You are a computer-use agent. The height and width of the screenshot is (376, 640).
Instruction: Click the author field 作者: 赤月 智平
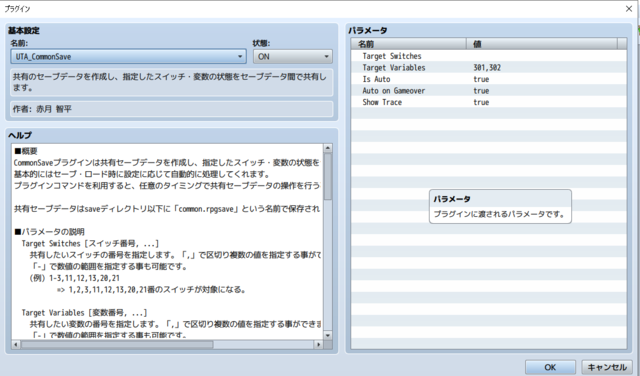tap(171, 109)
